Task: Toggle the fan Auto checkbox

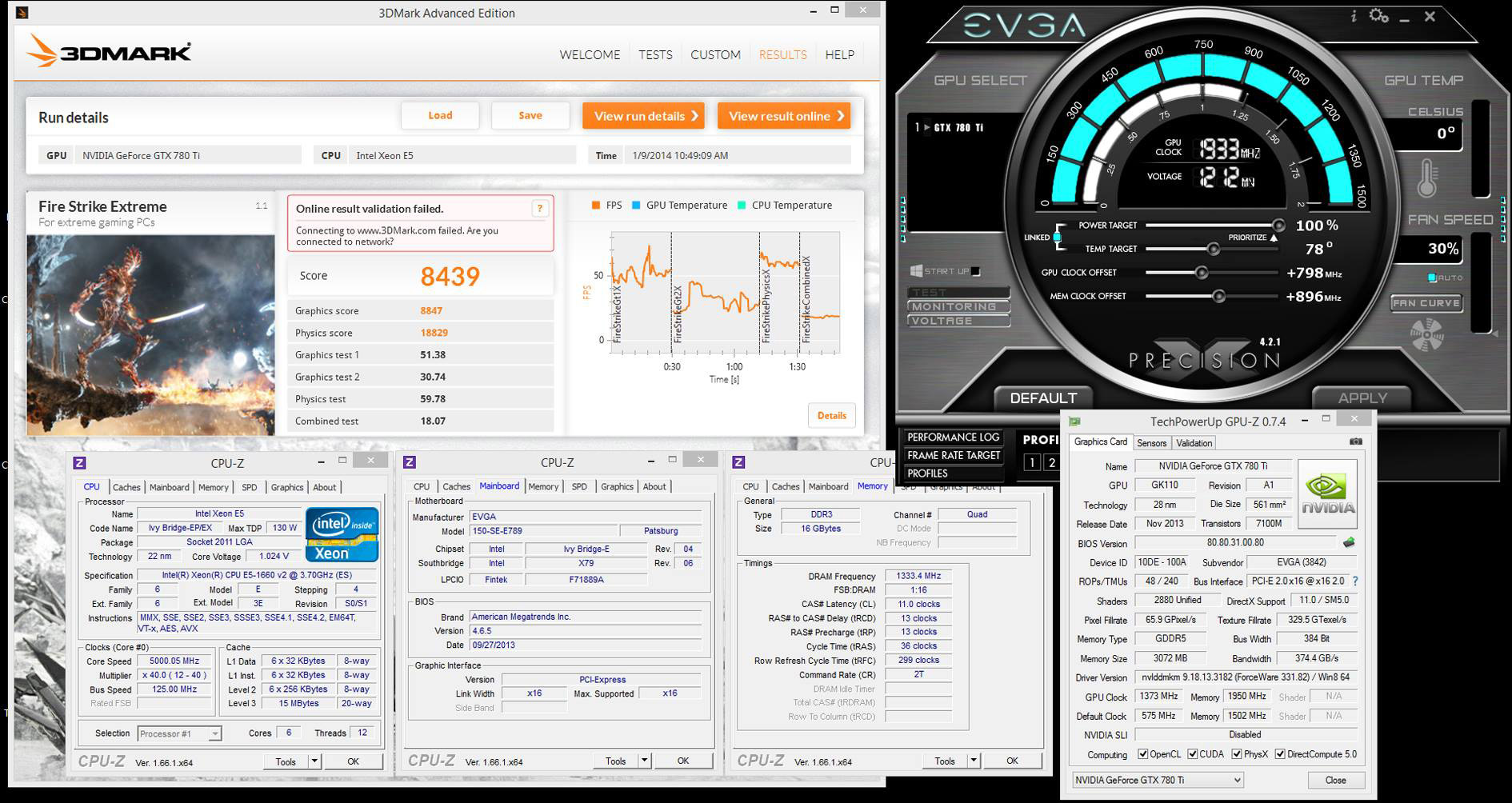Action: 1432,278
